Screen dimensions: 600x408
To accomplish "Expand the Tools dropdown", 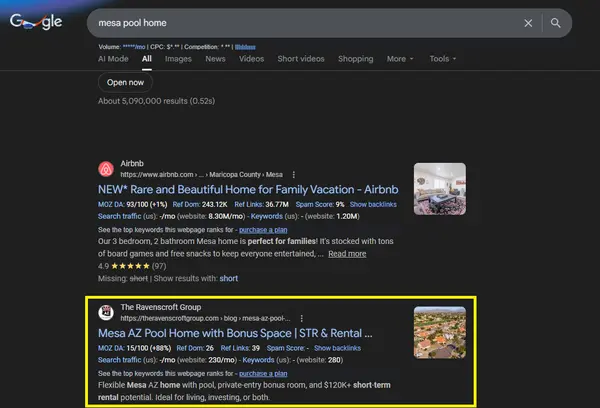I will (443, 59).
